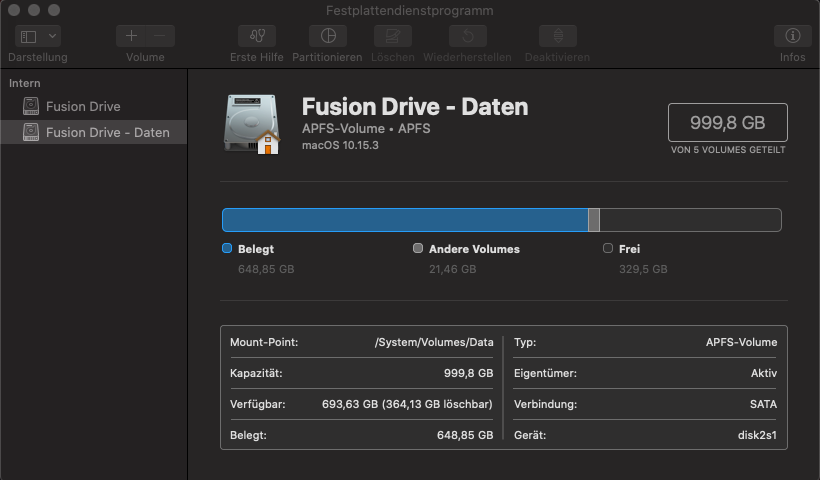Click the Darstellung sidebar view icon

click(28, 36)
